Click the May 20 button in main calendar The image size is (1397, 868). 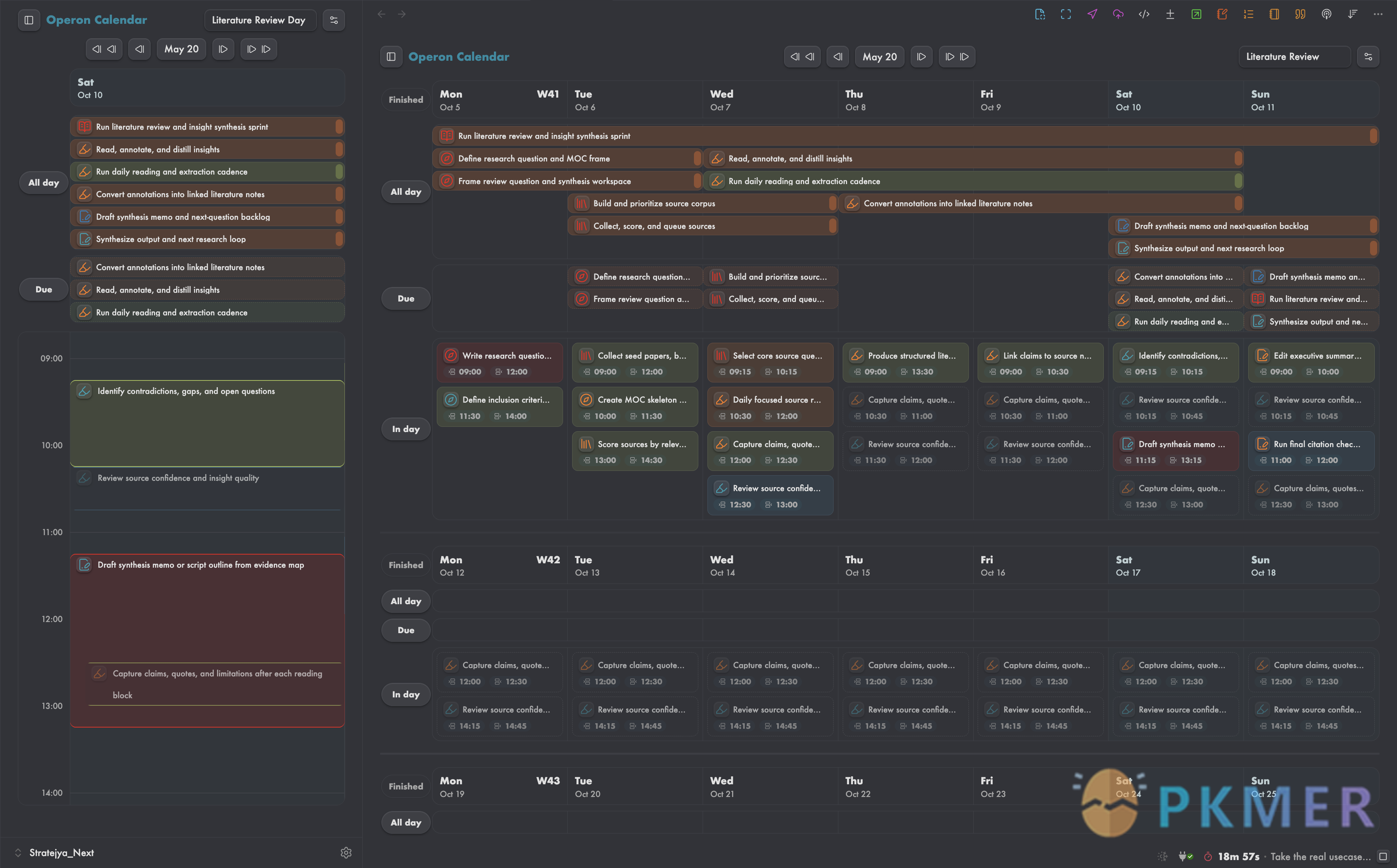[x=879, y=57]
